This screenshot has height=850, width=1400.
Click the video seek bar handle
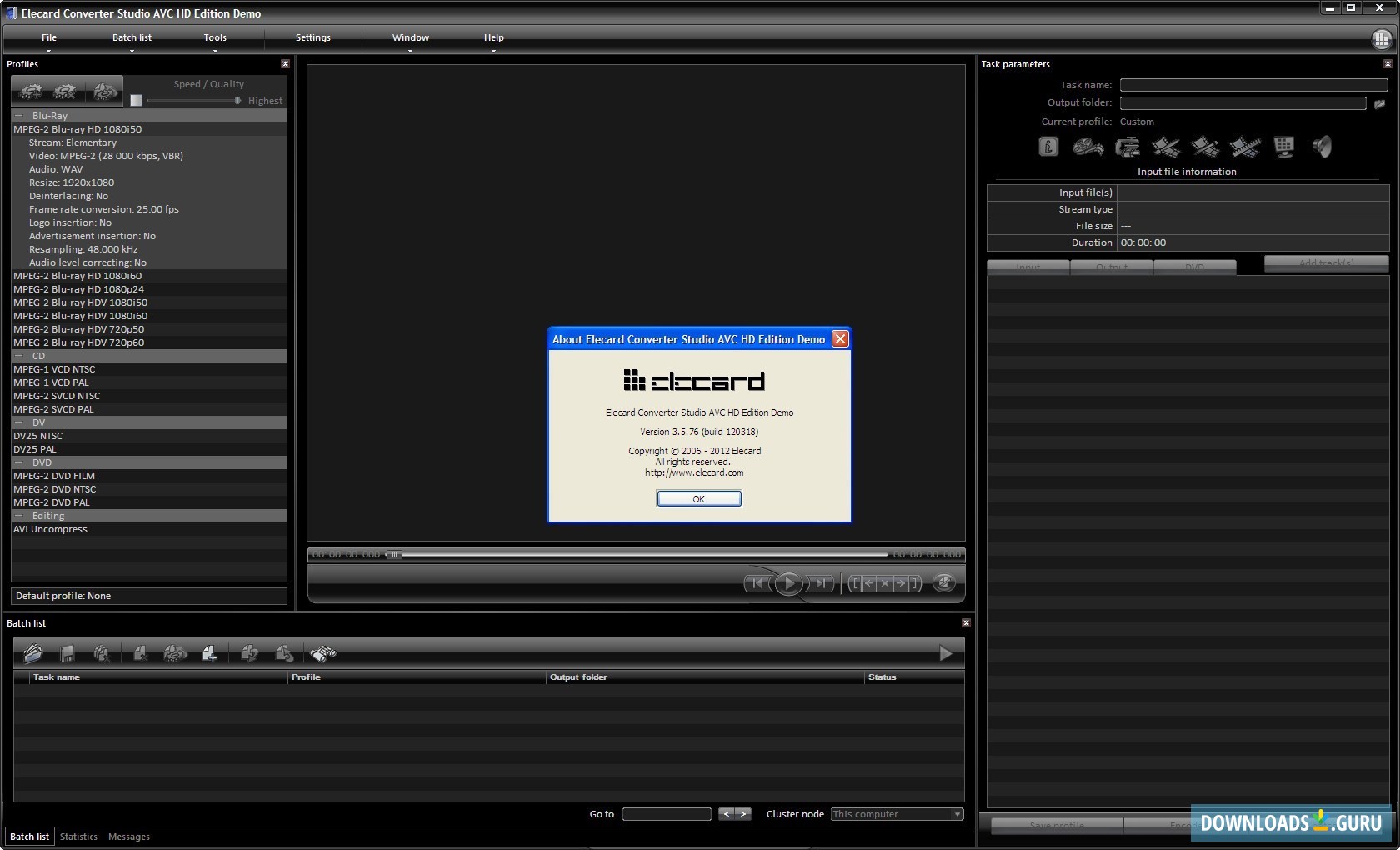[394, 554]
